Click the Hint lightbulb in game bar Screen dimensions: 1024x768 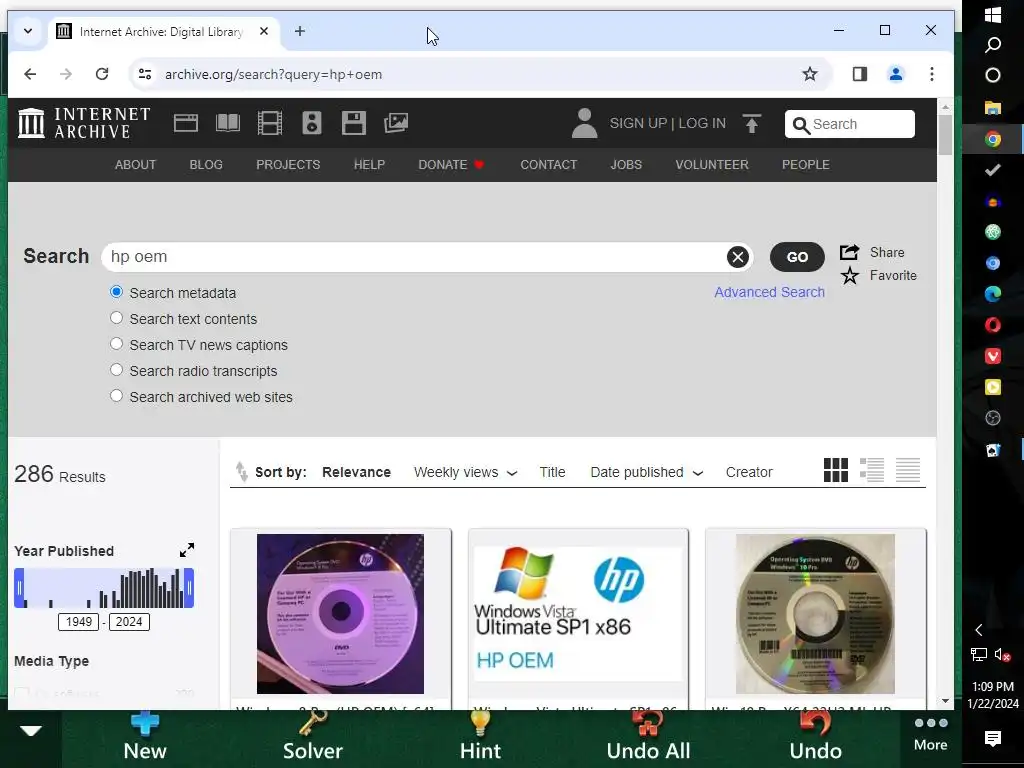pos(480,737)
